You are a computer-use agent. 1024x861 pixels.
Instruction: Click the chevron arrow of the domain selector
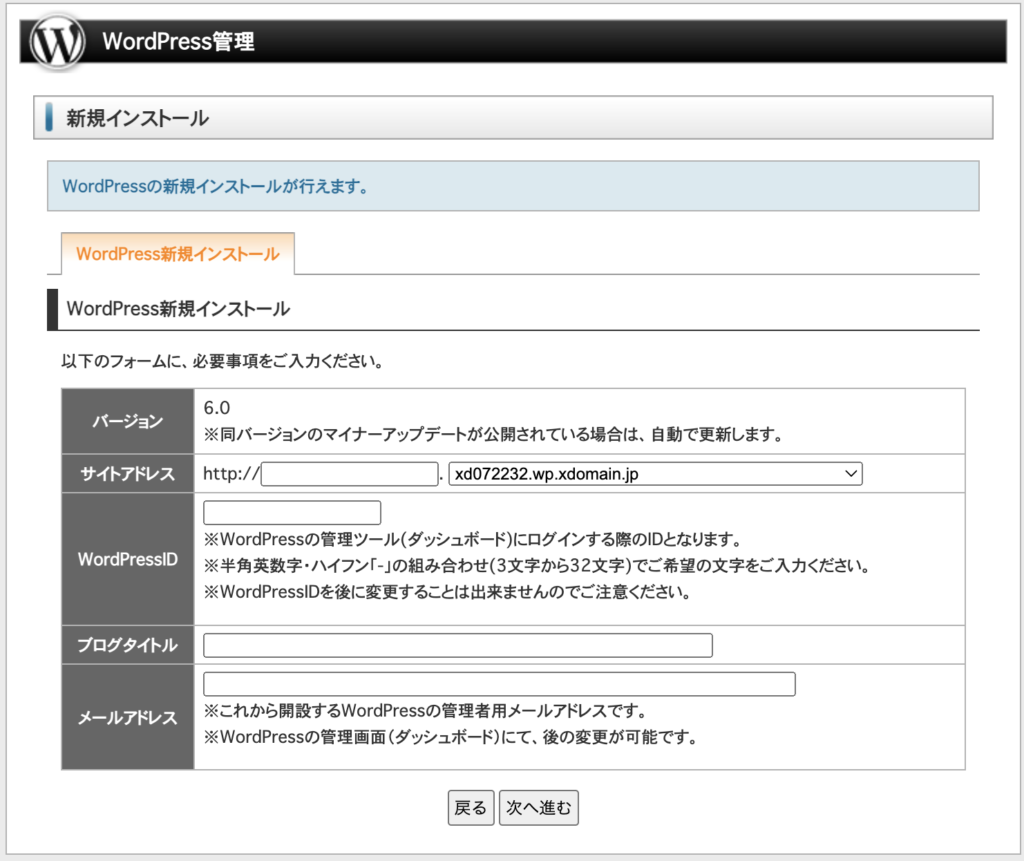tap(851, 474)
